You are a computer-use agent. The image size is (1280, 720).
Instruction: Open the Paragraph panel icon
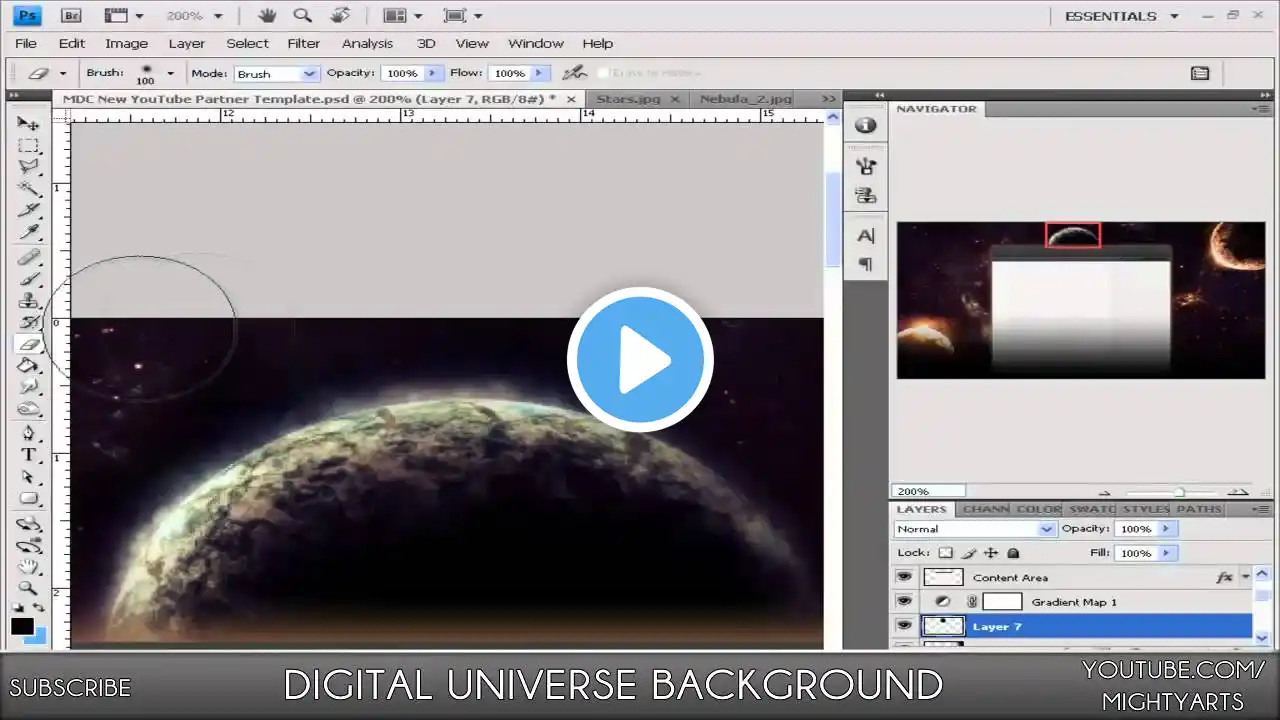tap(866, 264)
